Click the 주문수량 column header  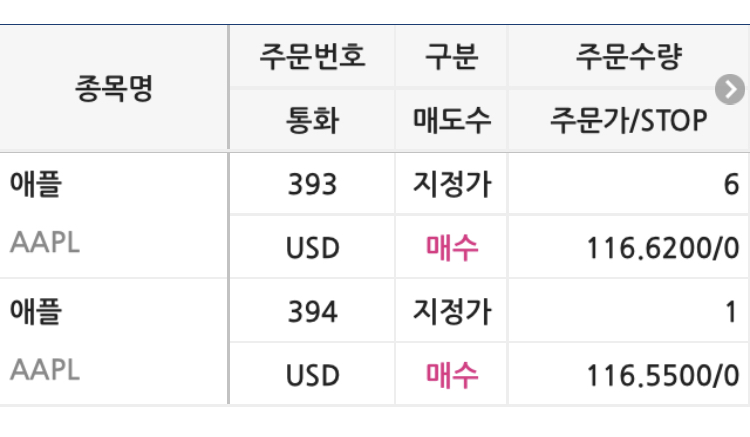[628, 57]
